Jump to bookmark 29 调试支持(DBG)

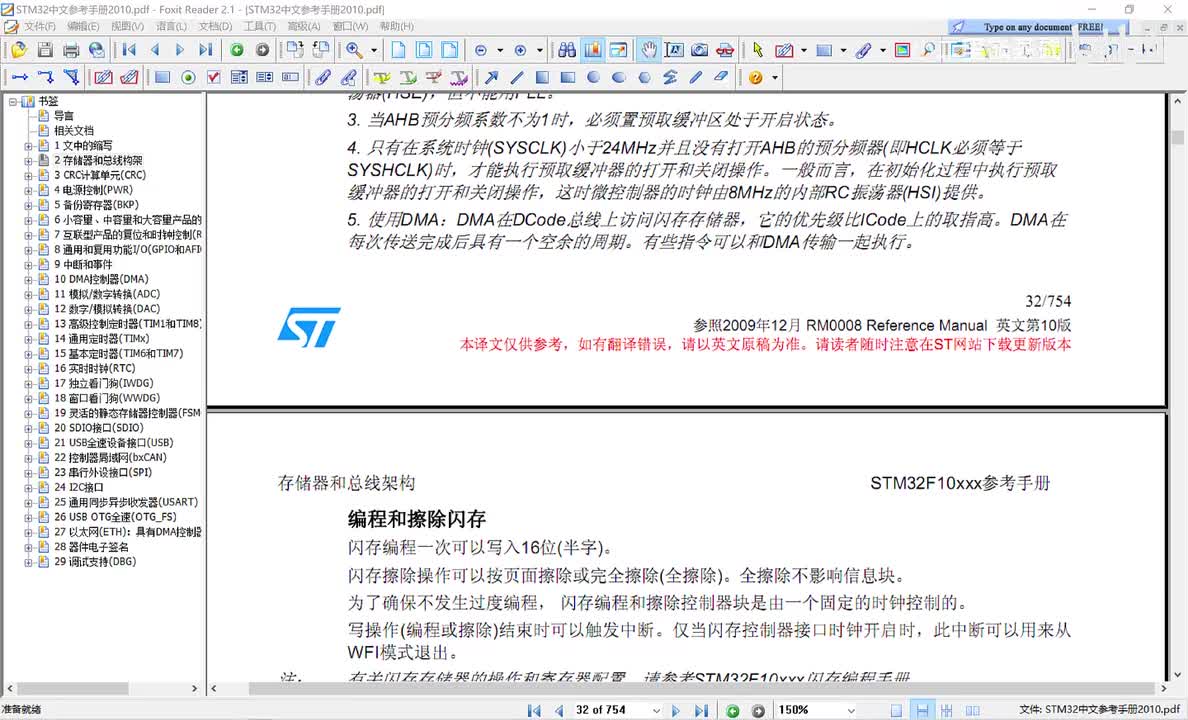tap(95, 562)
